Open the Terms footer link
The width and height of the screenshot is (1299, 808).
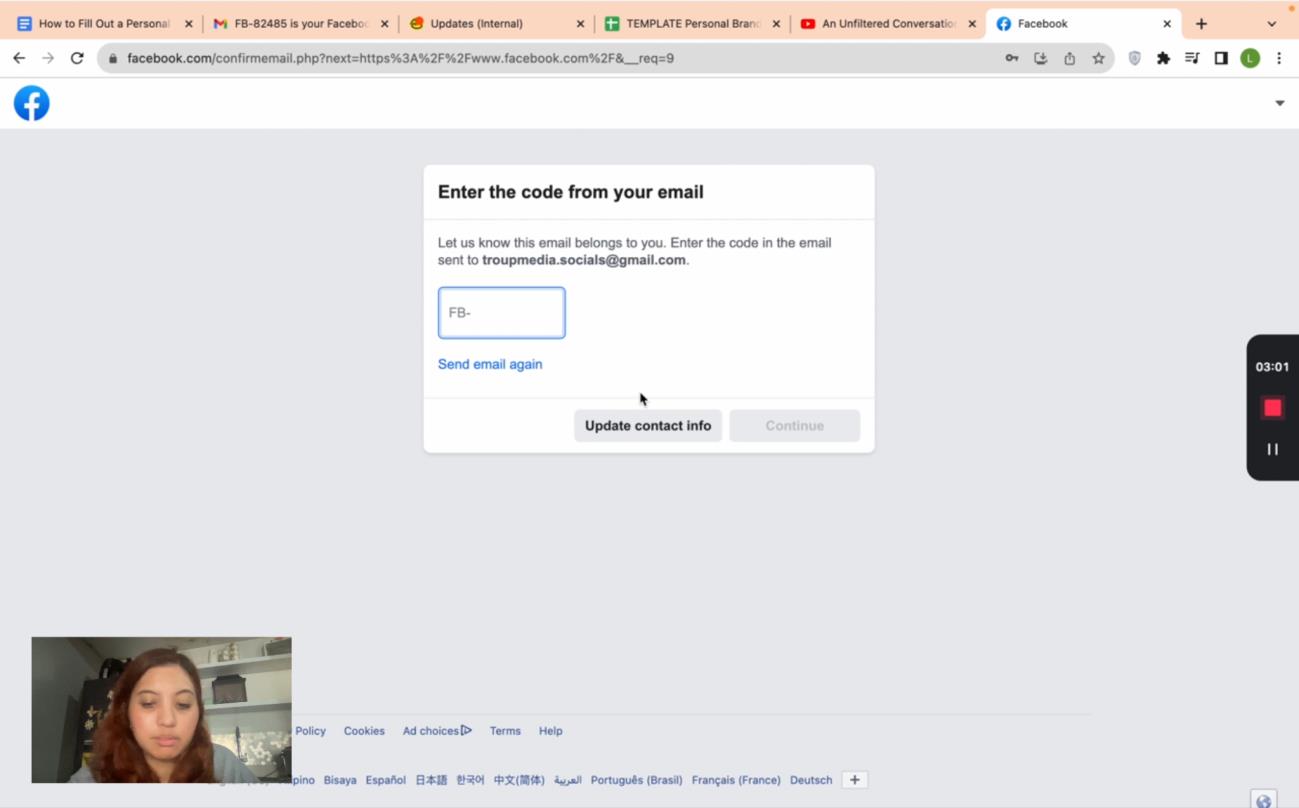505,731
